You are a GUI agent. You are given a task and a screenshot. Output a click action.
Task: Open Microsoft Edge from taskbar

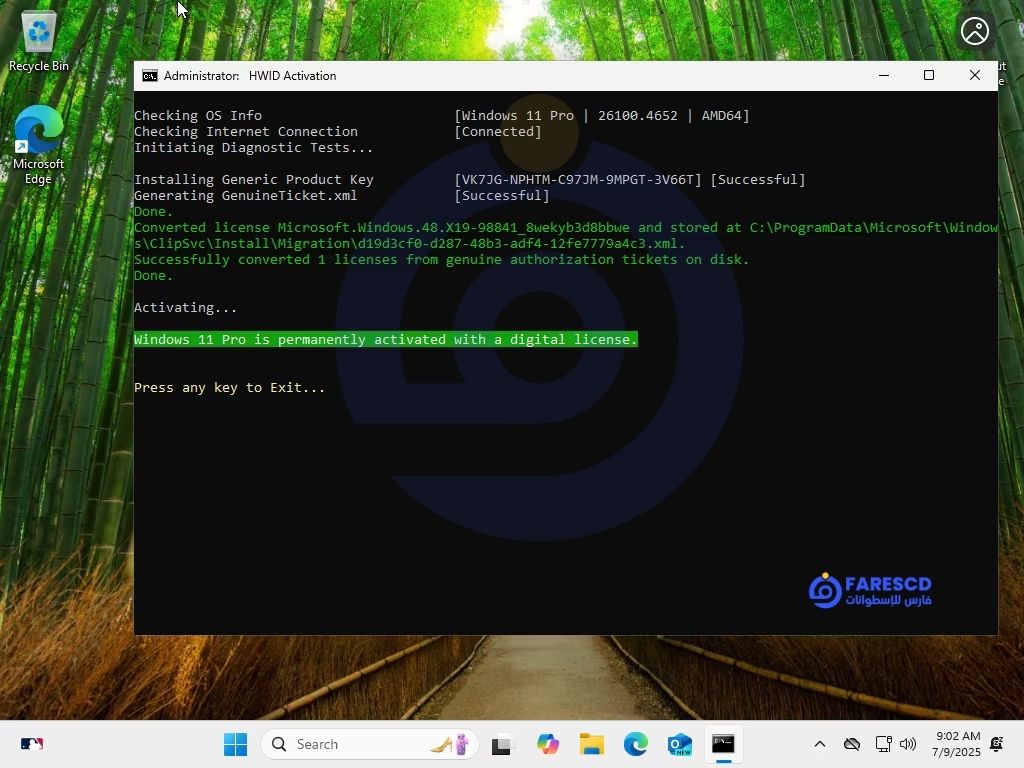635,744
